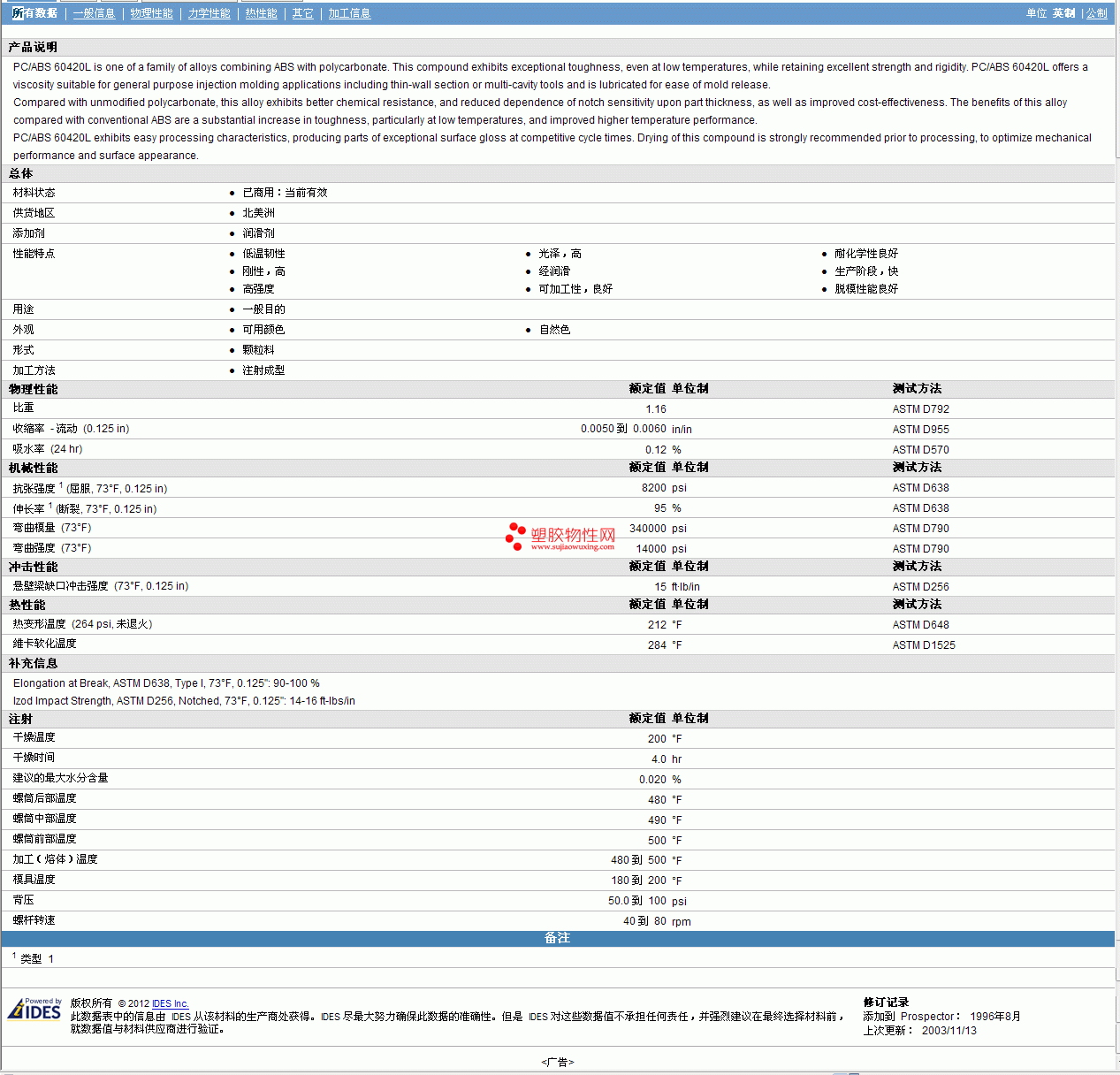Switch to the 物理性能 tab
The image size is (1120, 1075).
tap(151, 13)
